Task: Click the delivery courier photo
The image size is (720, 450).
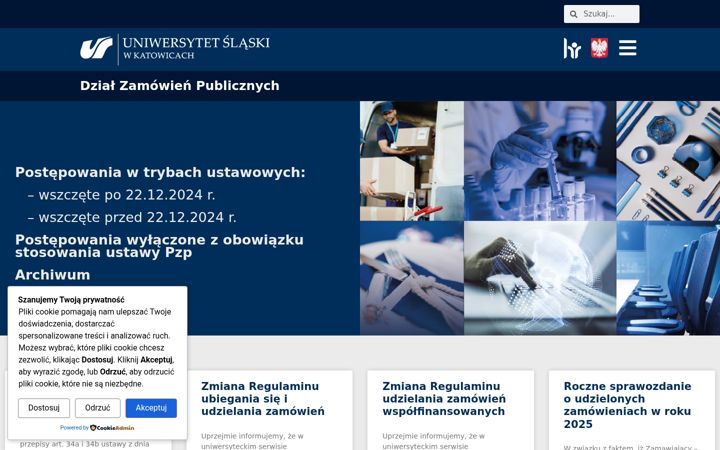Action: pyautogui.click(x=412, y=161)
